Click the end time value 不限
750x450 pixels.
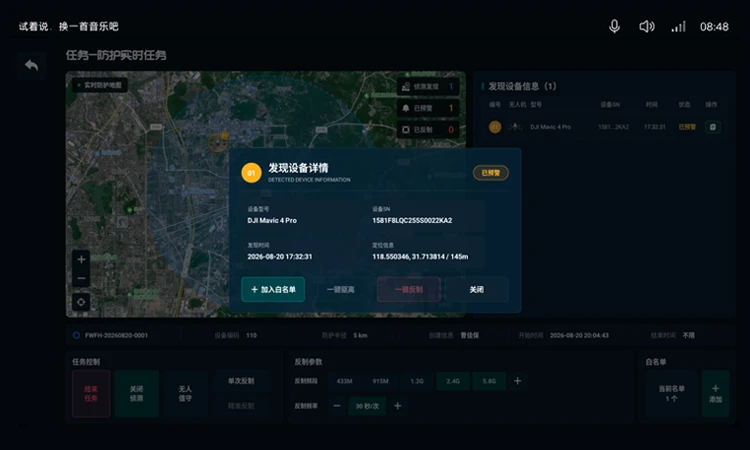coord(688,335)
